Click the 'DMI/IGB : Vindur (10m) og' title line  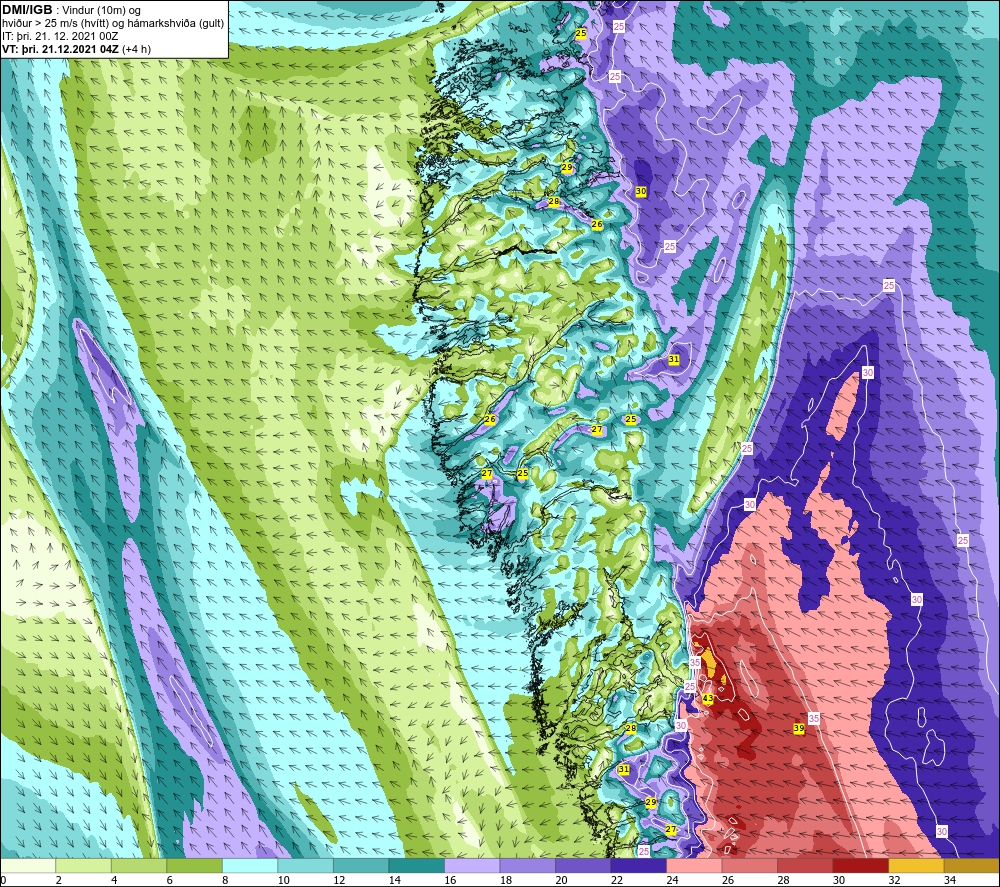pyautogui.click(x=71, y=10)
